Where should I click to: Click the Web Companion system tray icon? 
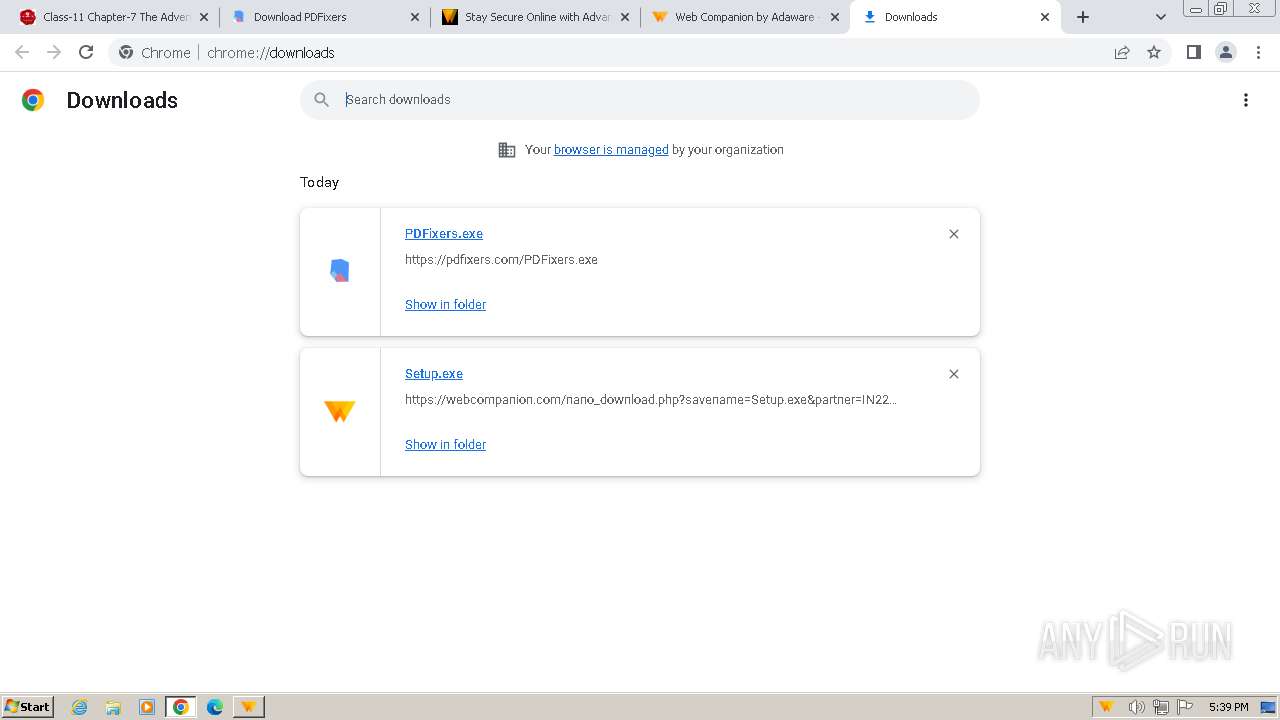pyautogui.click(x=1107, y=707)
